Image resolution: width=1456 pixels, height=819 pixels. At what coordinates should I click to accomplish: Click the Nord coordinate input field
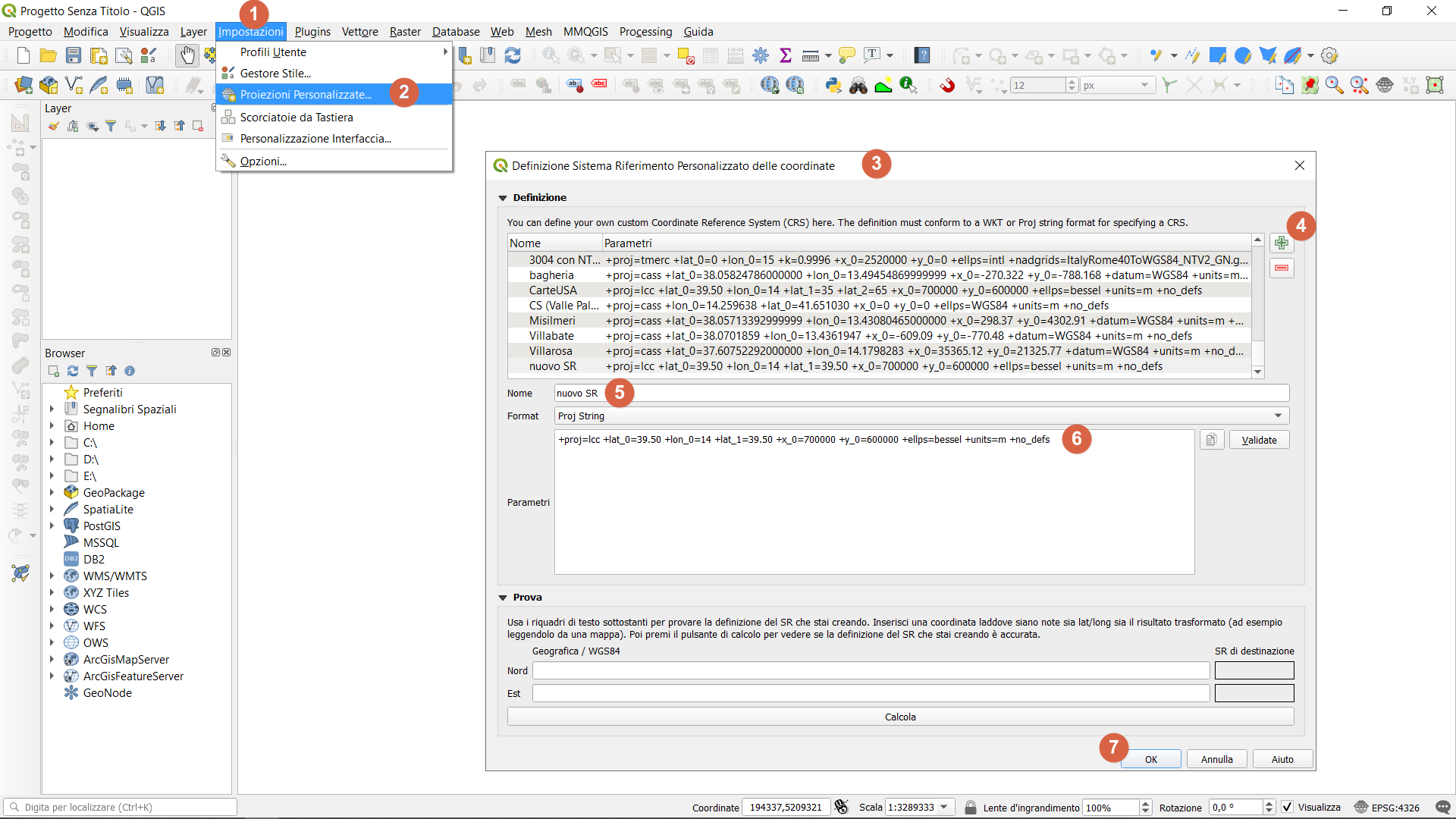pos(871,670)
